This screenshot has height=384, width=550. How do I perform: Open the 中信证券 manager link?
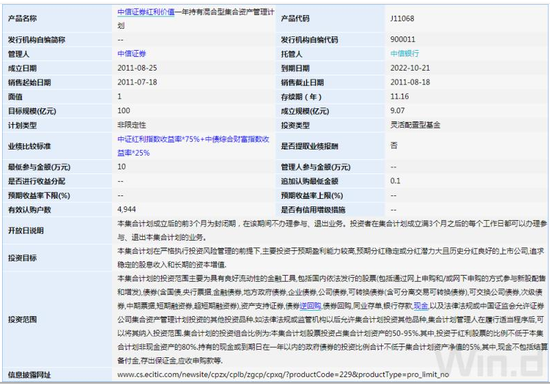[132, 54]
